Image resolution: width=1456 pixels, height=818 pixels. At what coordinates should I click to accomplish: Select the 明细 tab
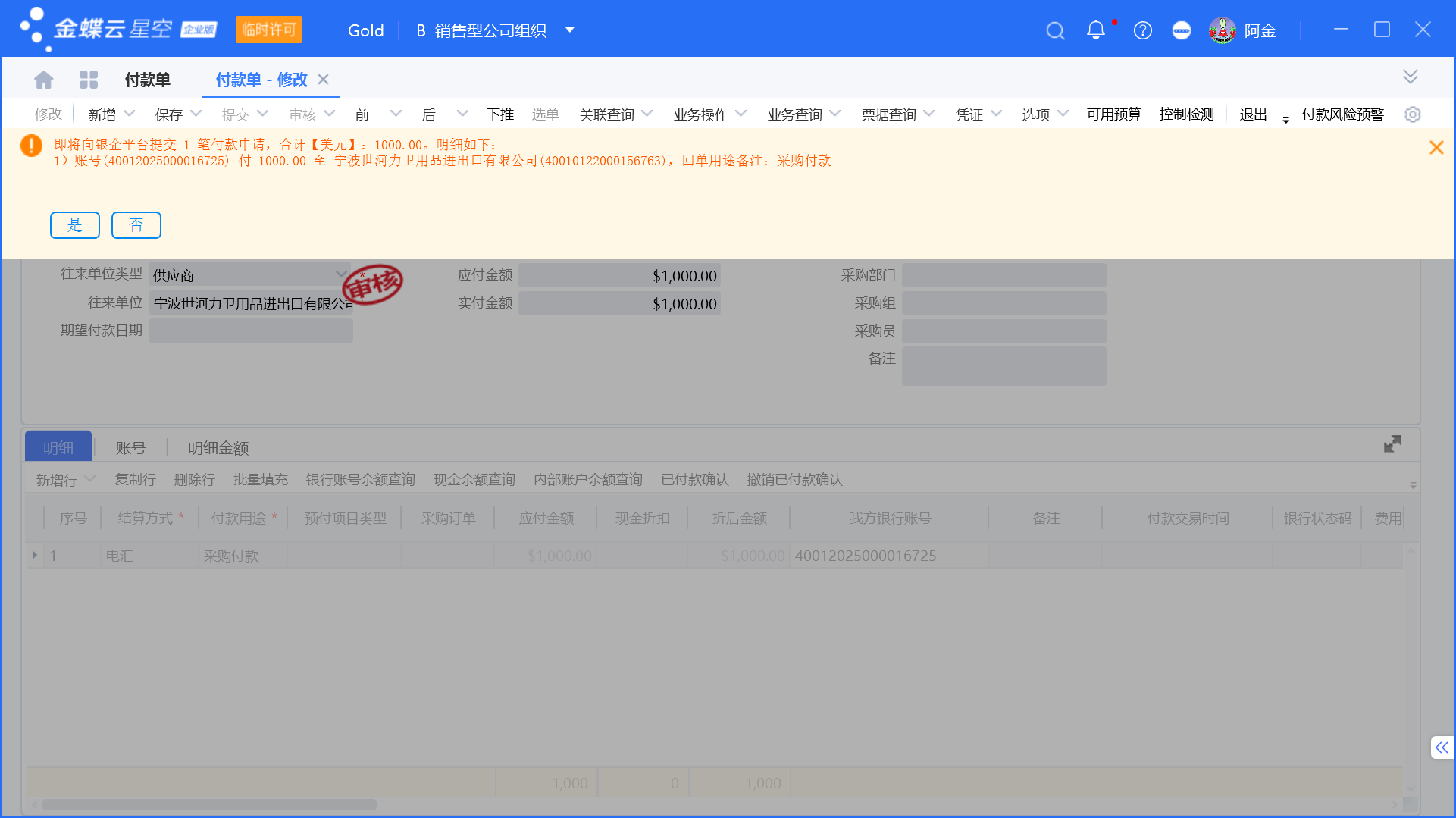pos(58,447)
